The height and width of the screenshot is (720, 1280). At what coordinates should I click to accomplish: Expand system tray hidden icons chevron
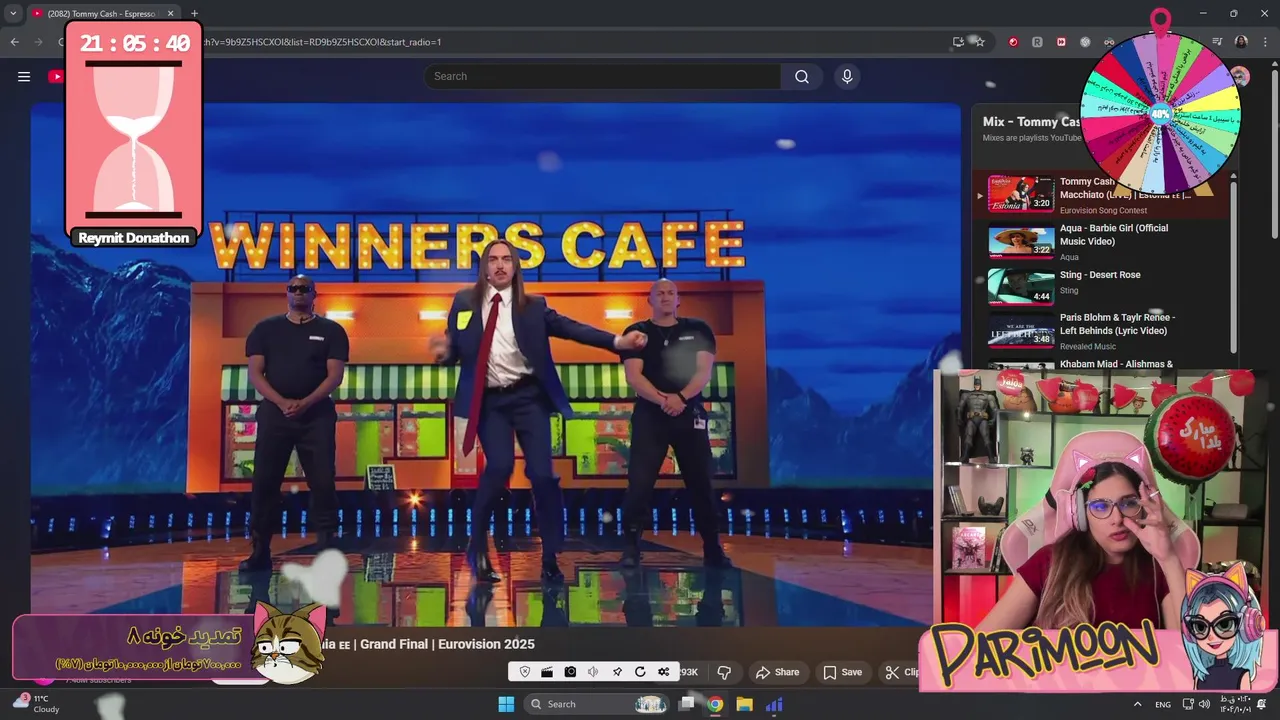coord(1137,704)
